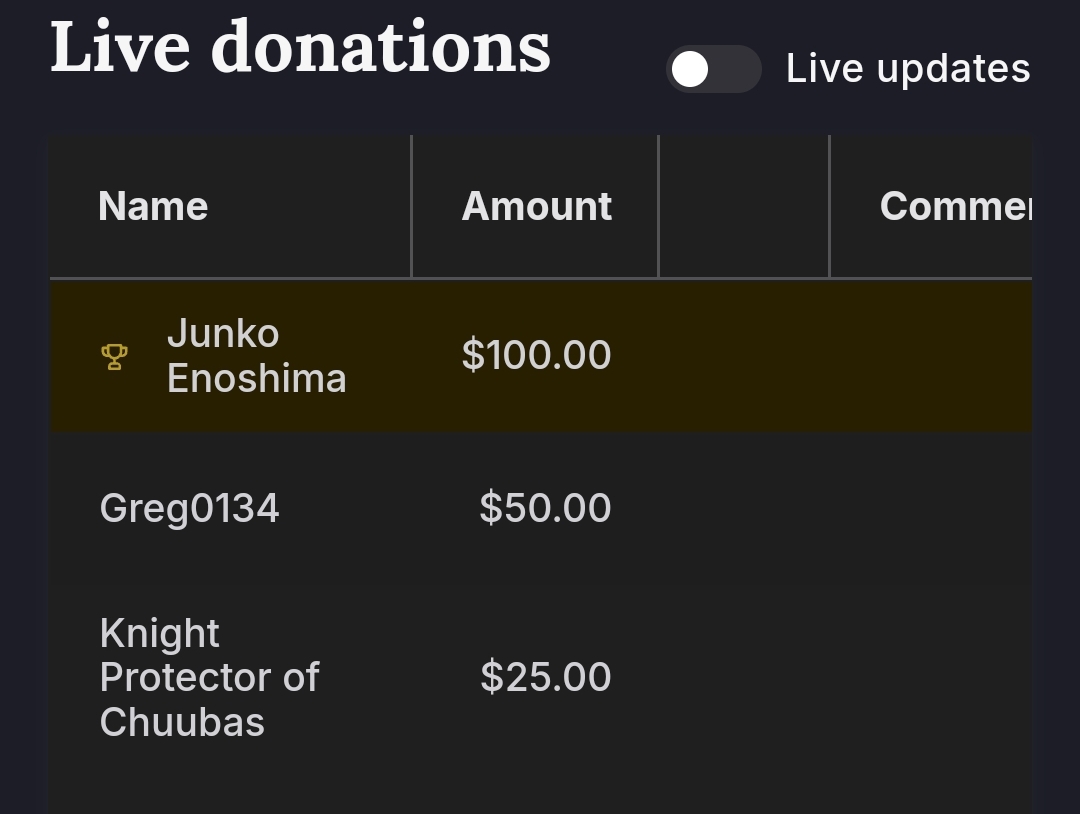Image resolution: width=1080 pixels, height=814 pixels.
Task: Grab the divider between Name and Amount headers
Action: pos(411,206)
